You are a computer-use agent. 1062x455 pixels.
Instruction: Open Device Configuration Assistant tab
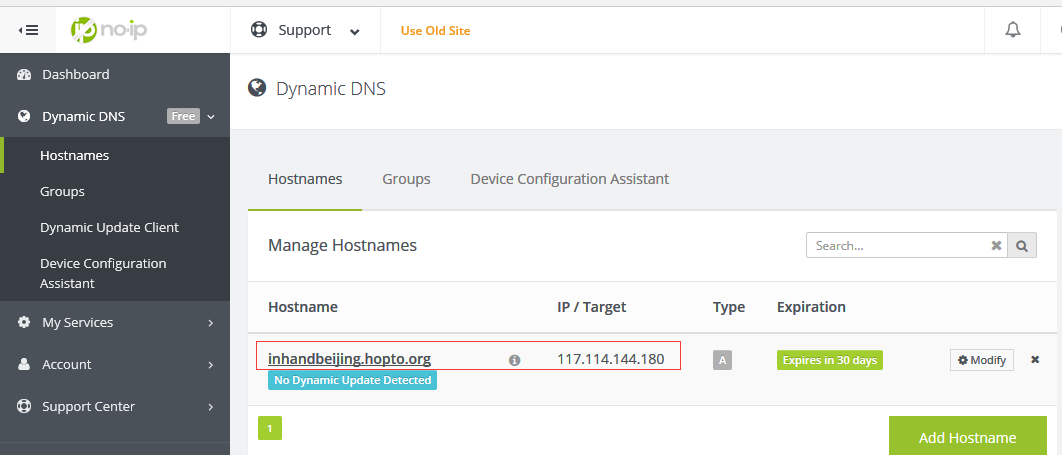click(x=569, y=179)
